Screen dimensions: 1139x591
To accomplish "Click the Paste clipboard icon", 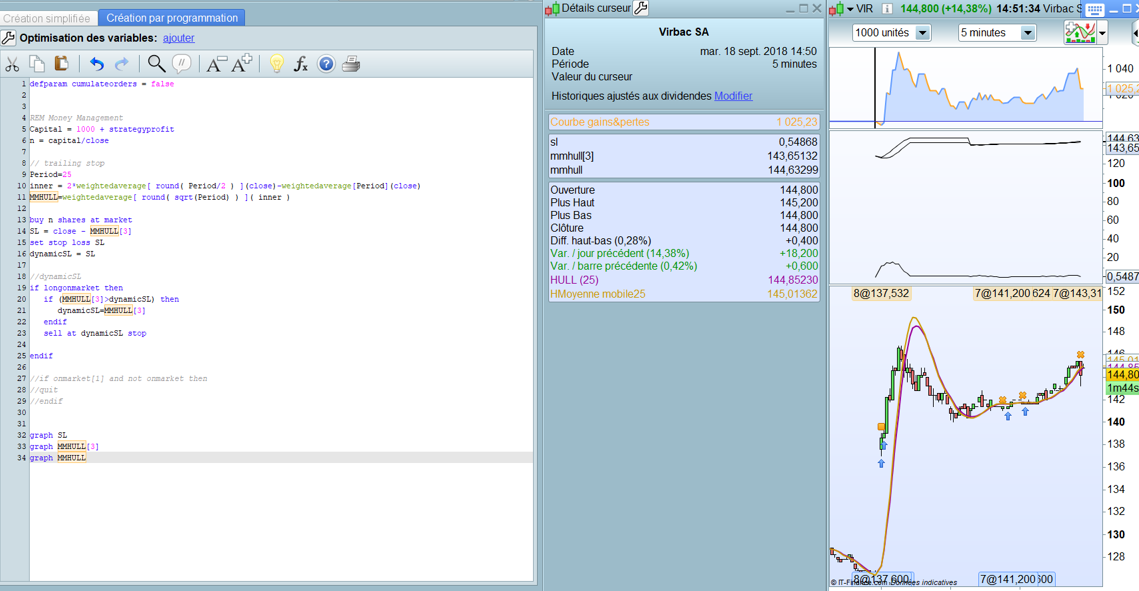I will click(x=61, y=64).
